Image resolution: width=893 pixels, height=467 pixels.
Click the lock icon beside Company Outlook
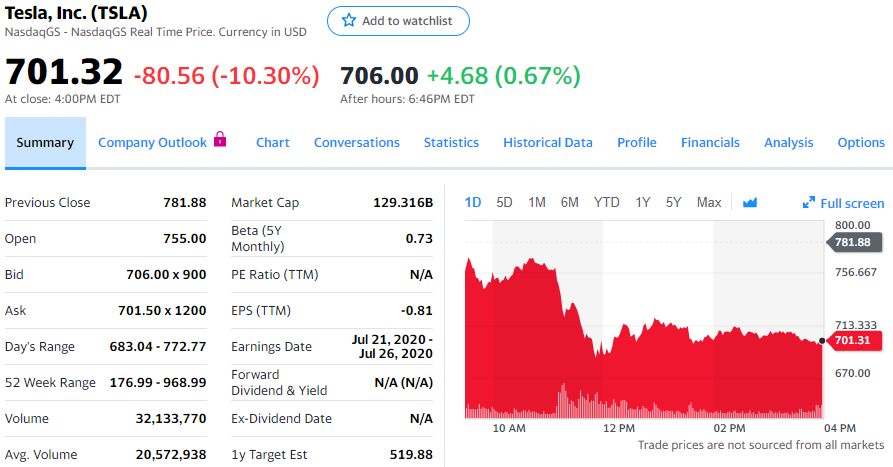pyautogui.click(x=221, y=141)
